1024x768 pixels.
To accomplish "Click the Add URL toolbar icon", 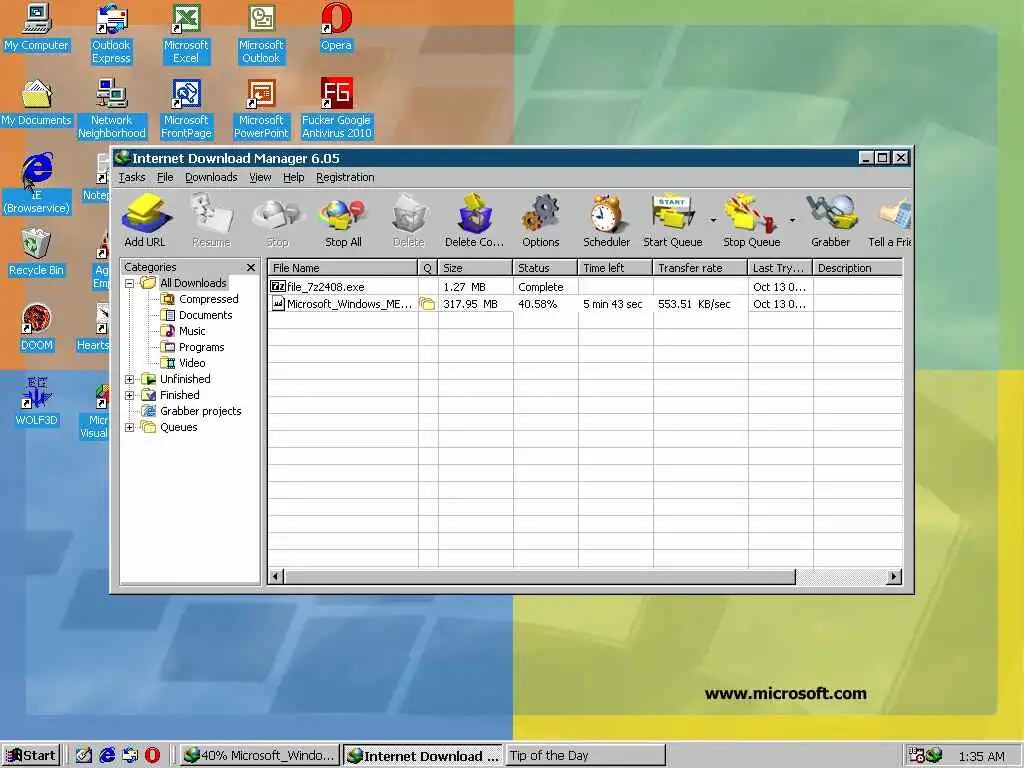I will point(145,220).
